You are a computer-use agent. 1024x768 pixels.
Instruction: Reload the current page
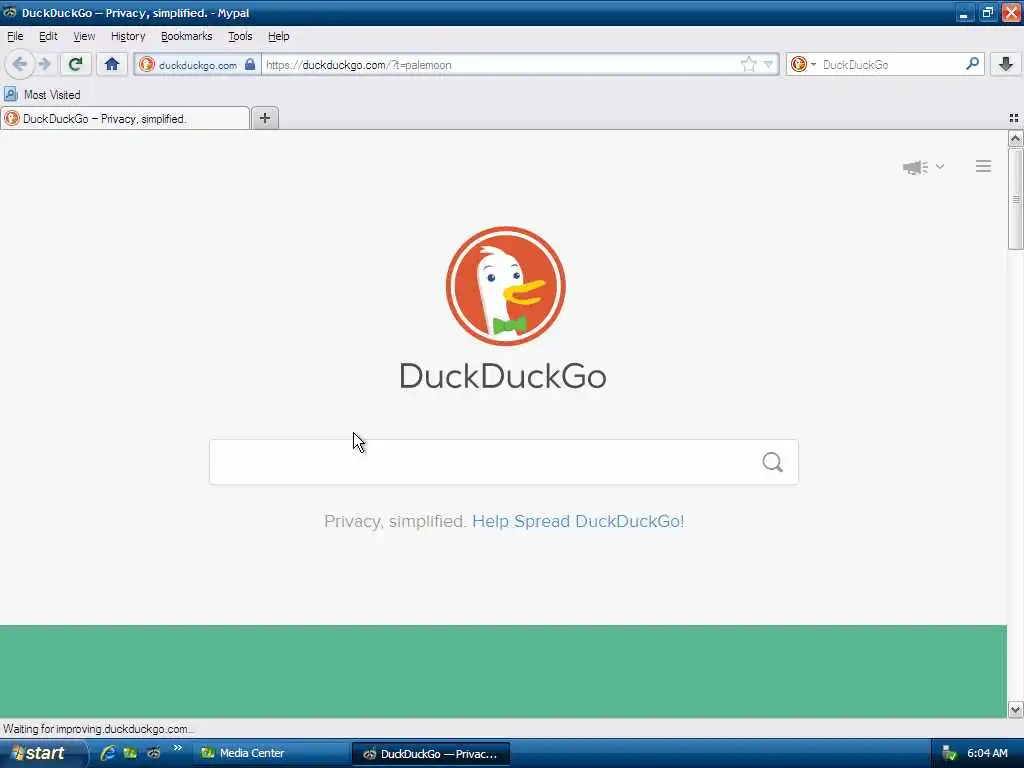click(76, 64)
